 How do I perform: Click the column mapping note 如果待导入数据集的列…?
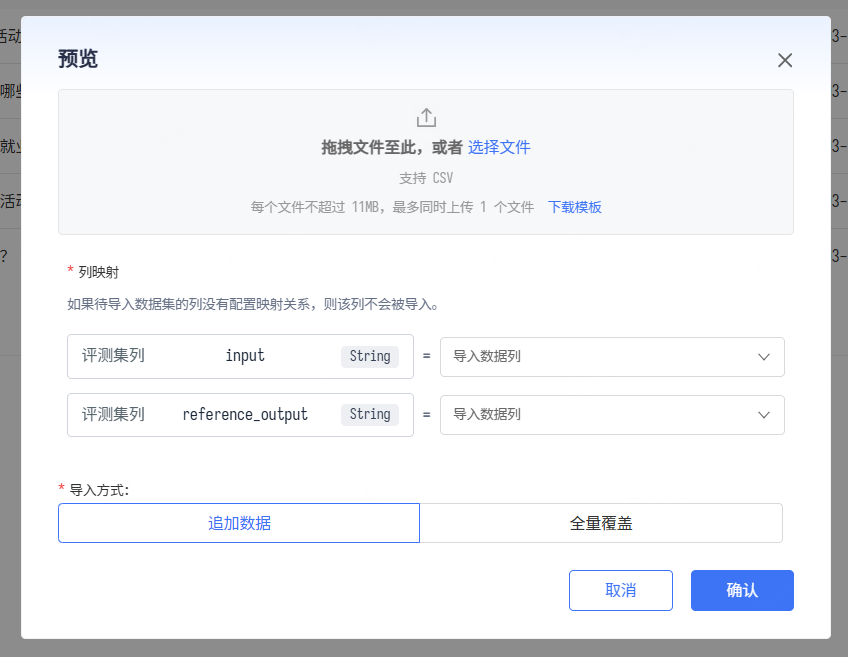pyautogui.click(x=253, y=304)
